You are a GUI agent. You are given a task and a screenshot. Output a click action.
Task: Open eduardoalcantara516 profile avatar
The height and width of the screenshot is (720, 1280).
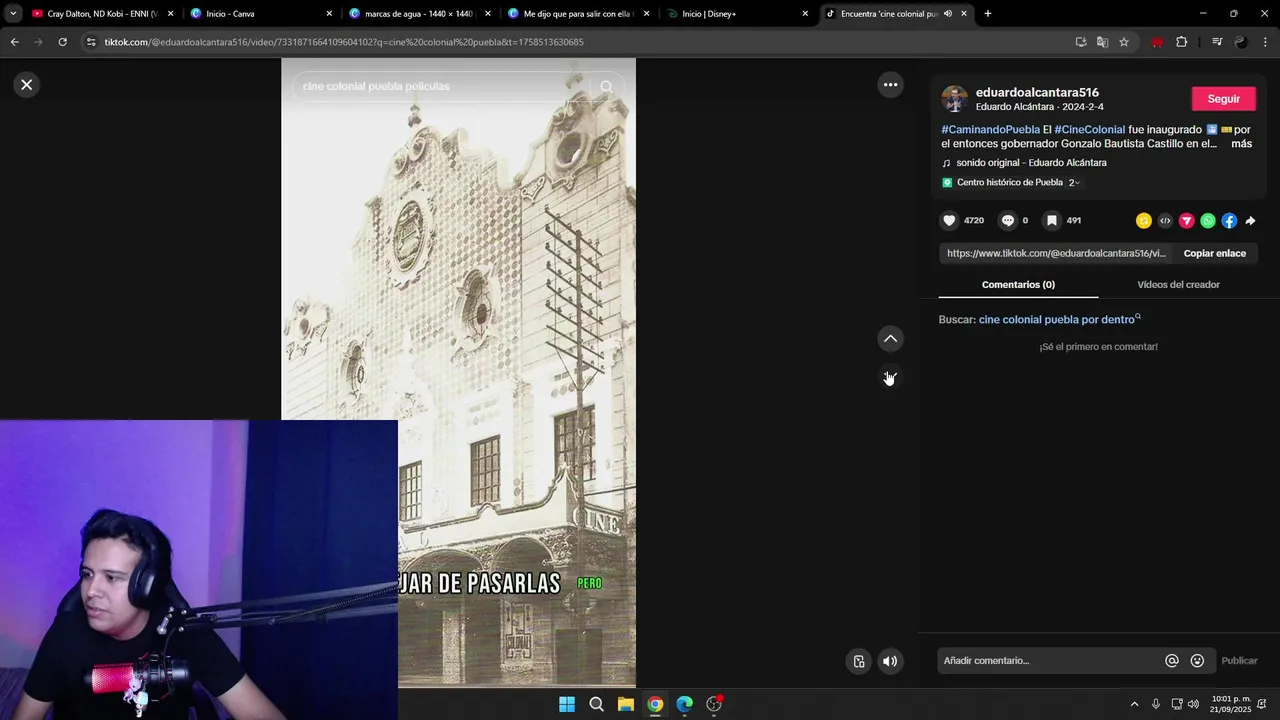(x=955, y=99)
